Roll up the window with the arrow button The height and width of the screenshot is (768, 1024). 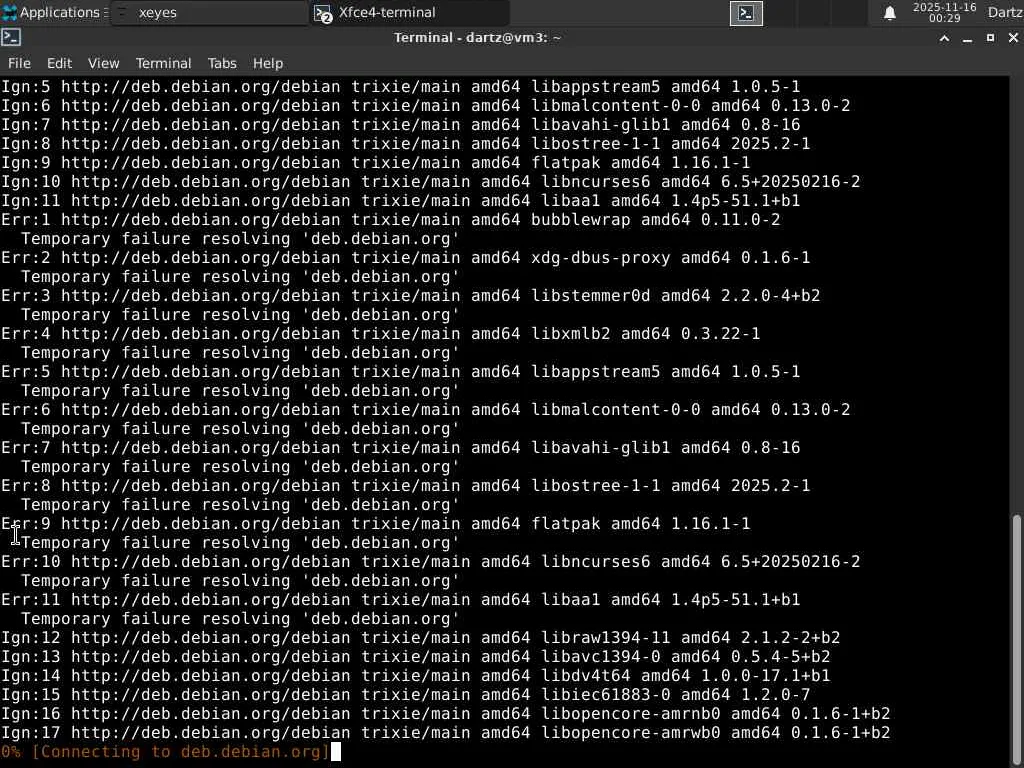click(944, 39)
